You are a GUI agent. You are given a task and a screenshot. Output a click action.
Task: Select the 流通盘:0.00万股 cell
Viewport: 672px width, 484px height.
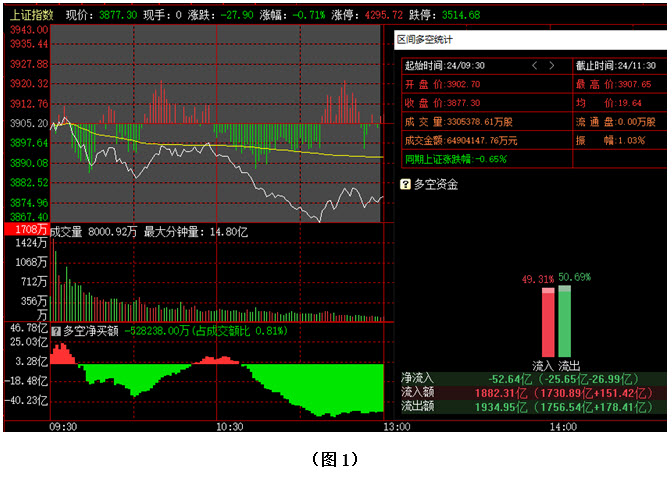[619, 122]
